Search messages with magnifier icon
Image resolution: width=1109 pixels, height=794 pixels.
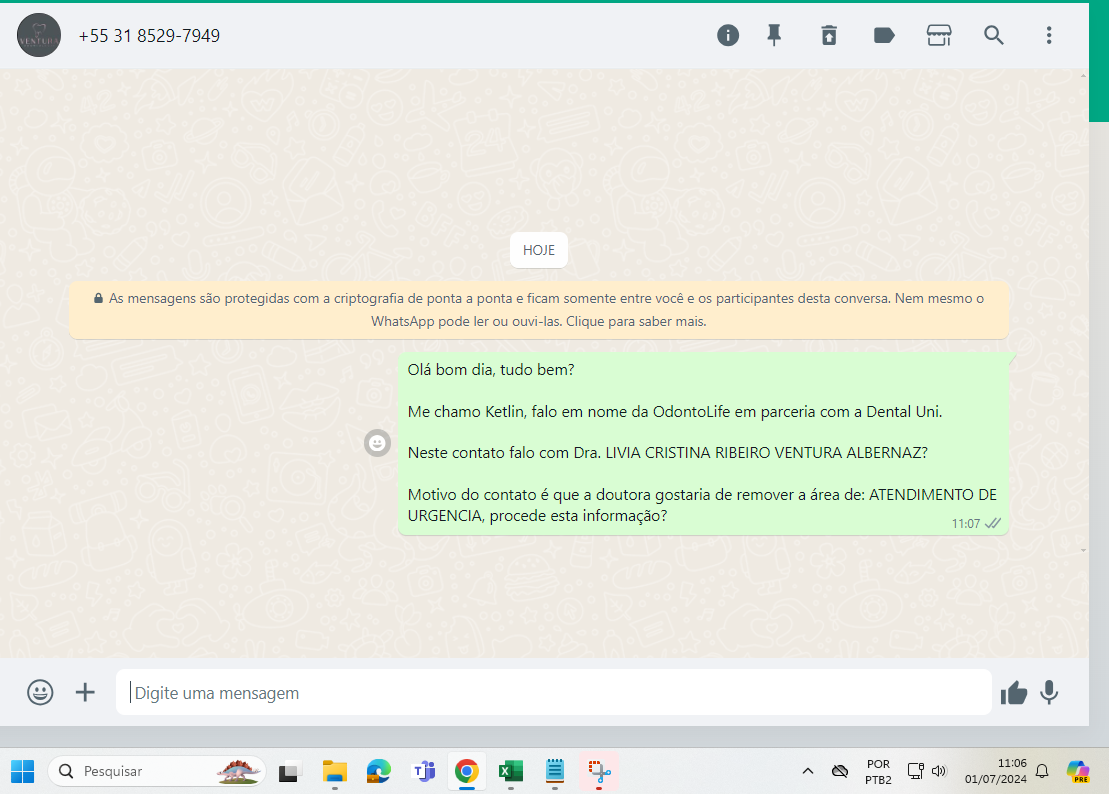coord(994,35)
